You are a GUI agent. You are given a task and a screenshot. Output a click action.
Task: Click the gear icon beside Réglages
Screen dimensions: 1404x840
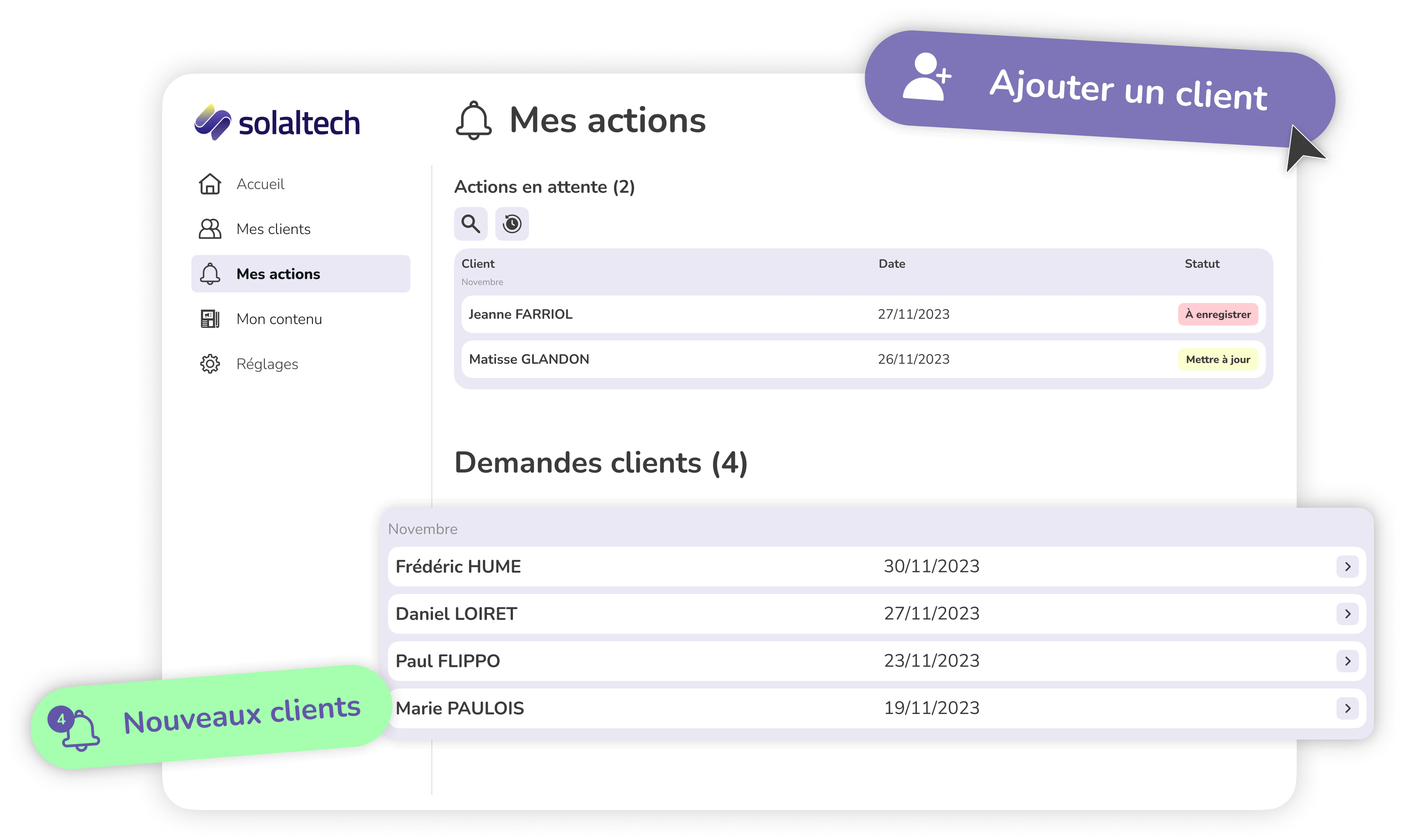click(x=210, y=364)
